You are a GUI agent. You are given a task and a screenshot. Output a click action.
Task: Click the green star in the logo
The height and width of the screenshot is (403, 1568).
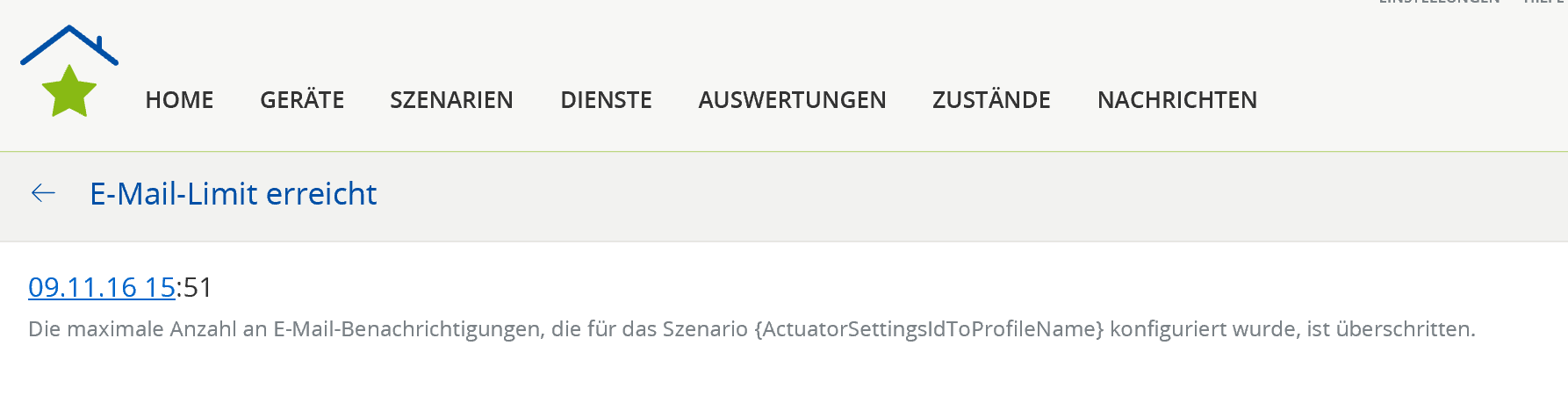pyautogui.click(x=68, y=92)
